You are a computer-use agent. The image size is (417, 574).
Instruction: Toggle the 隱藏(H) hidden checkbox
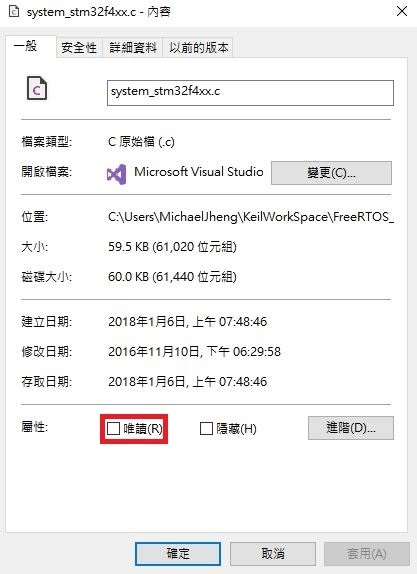point(206,429)
